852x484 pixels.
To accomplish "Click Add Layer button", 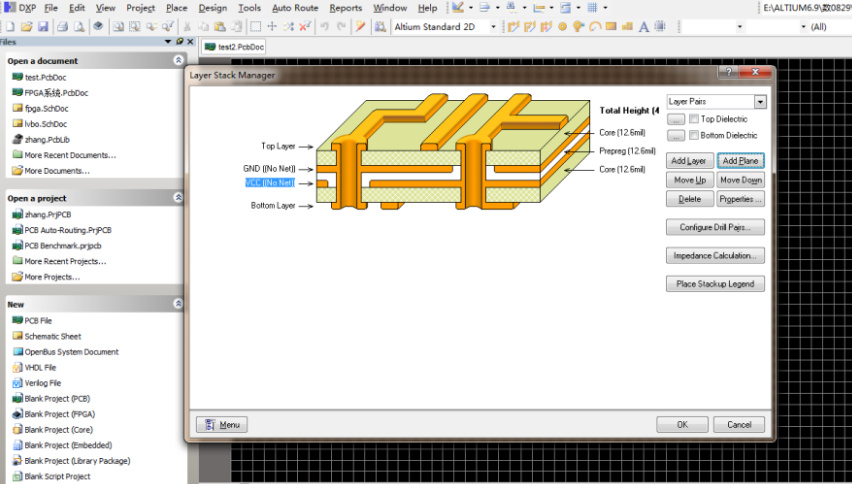I will [x=690, y=161].
